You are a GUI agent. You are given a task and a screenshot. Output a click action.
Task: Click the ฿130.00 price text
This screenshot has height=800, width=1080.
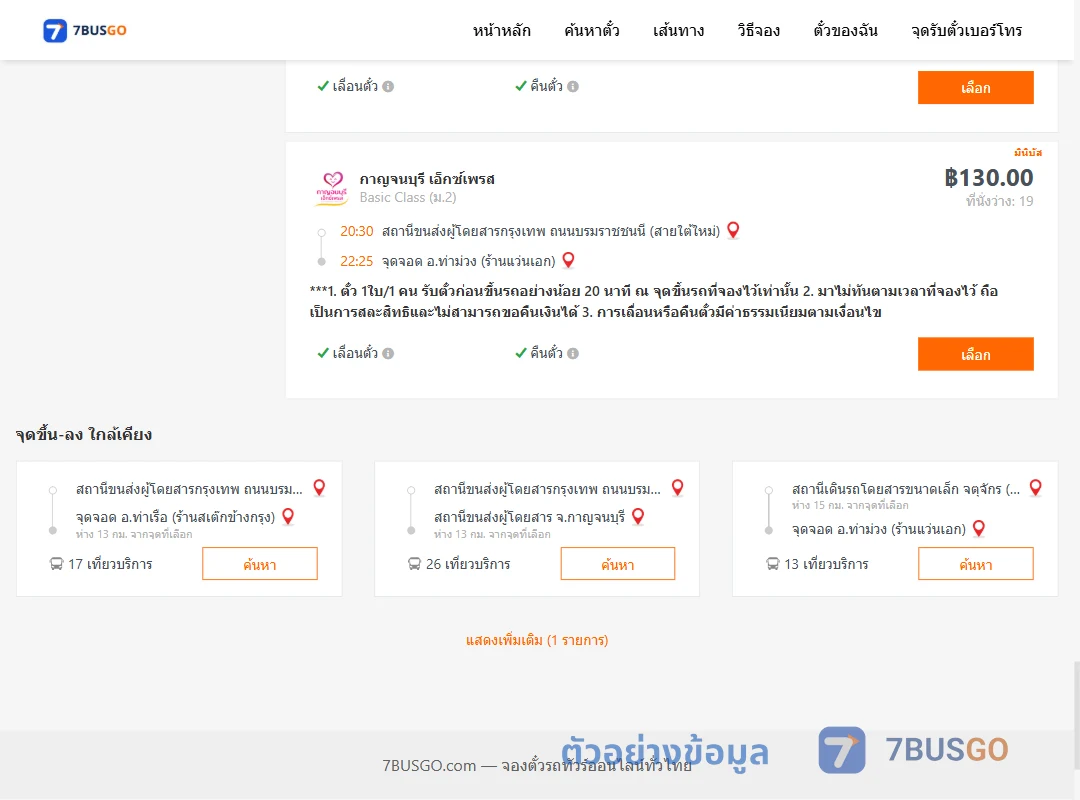988,178
